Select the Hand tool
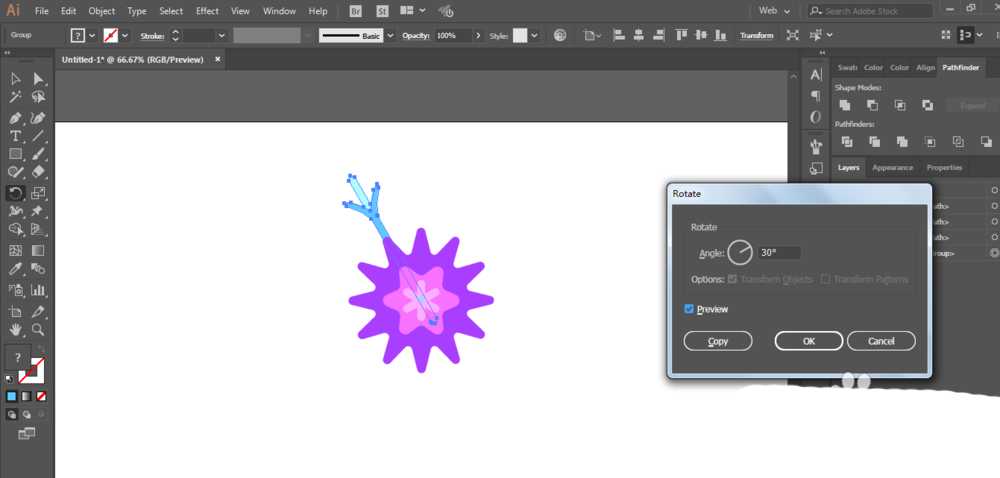Screen dimensions: 1000x478 pos(16,330)
